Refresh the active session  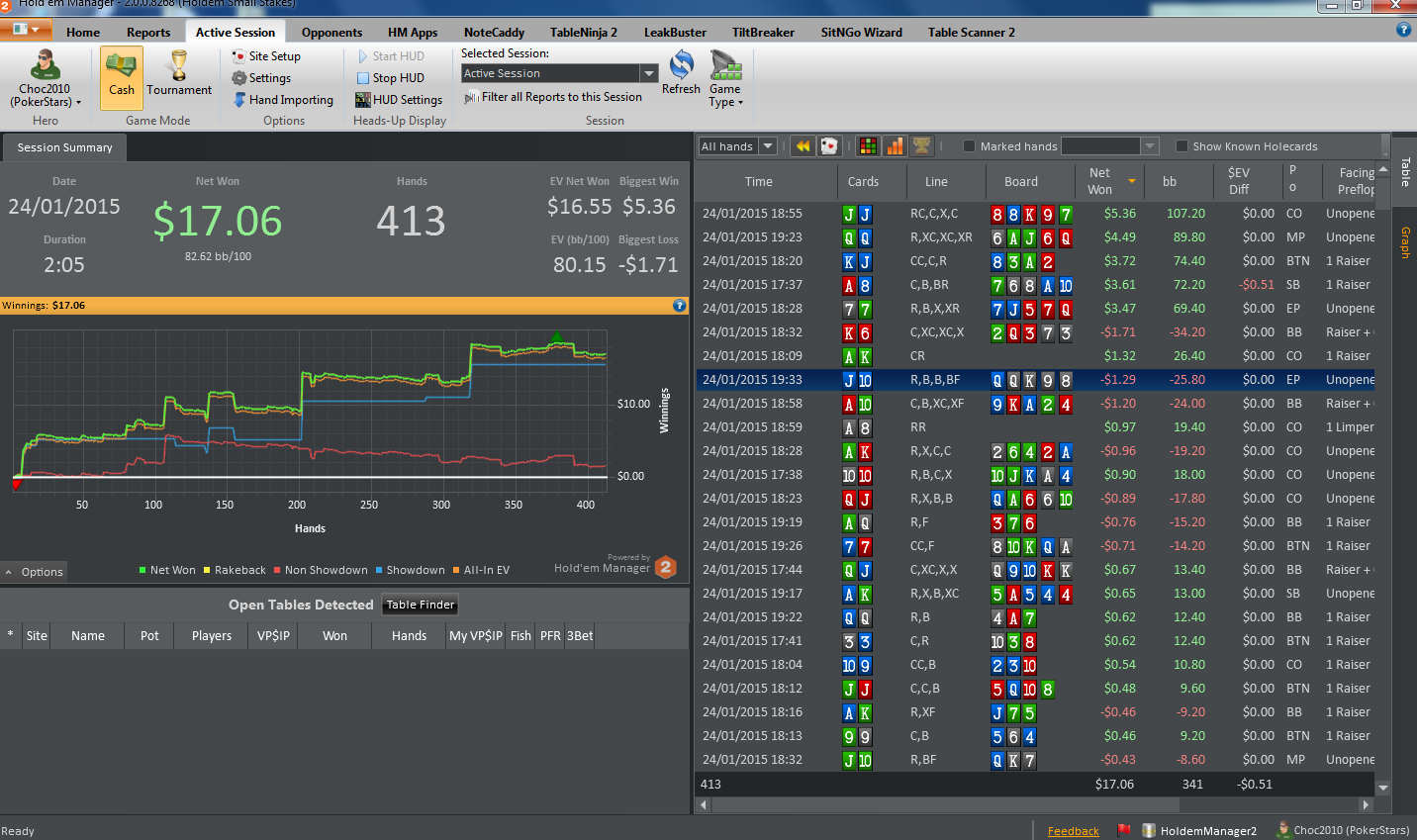point(681,73)
